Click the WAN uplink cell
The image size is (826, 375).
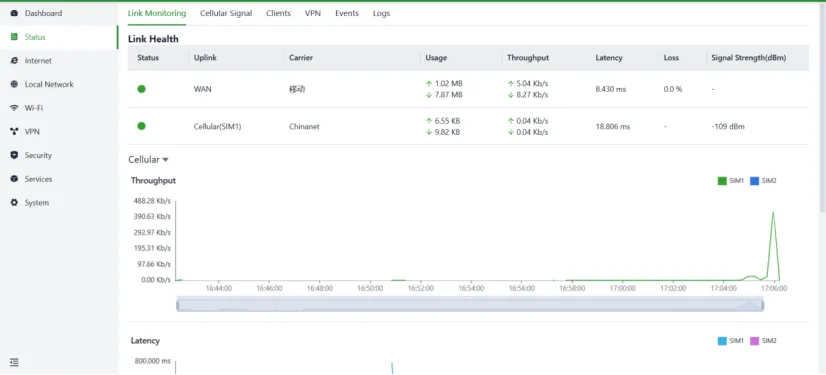[x=203, y=89]
